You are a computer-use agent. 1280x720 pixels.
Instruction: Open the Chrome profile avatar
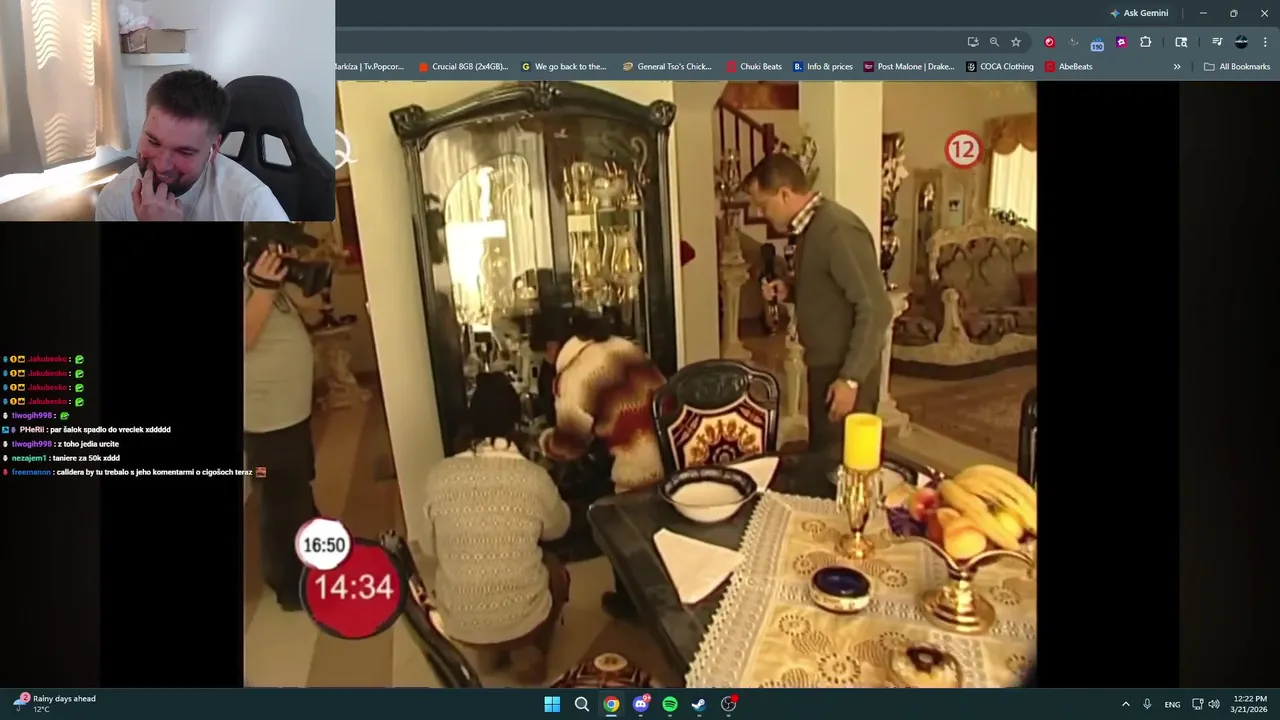coord(1241,42)
